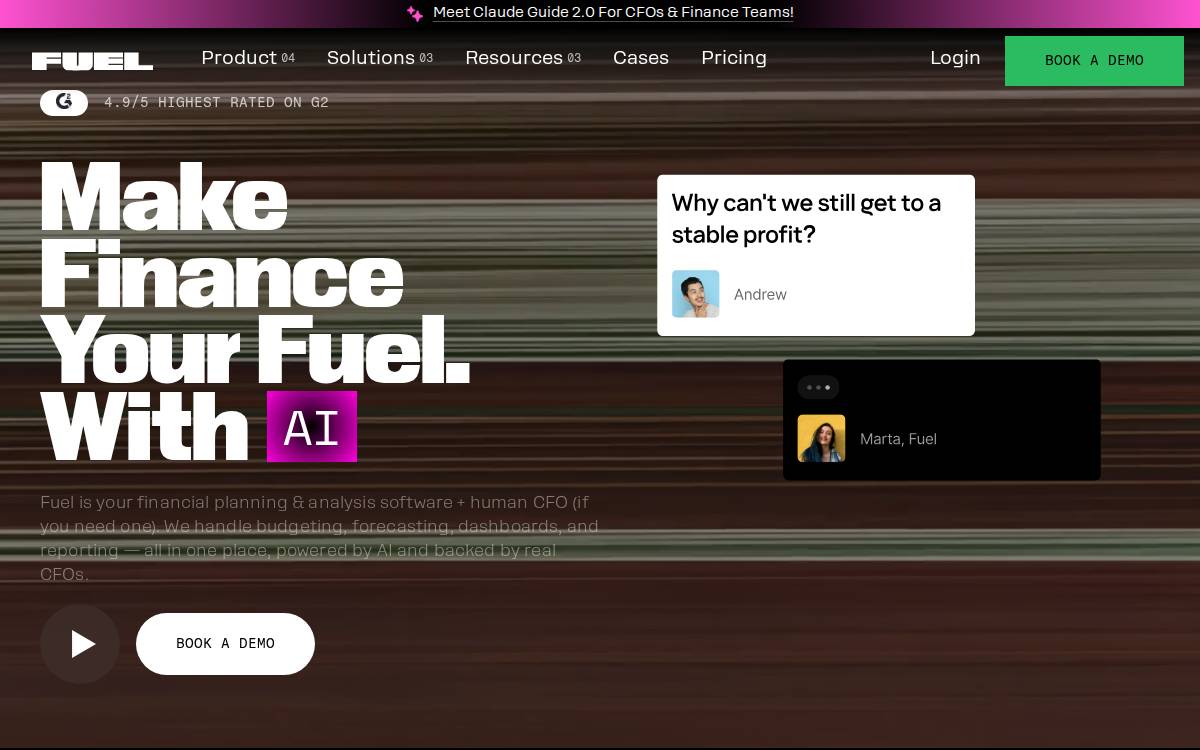Click the white Book a Demo button
This screenshot has width=1200, height=750.
tap(225, 644)
